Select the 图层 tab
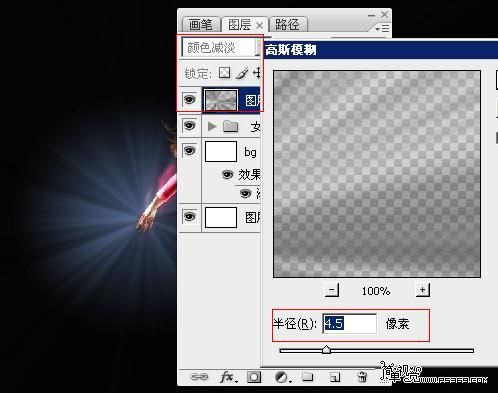This screenshot has height=393, width=498. (x=239, y=25)
